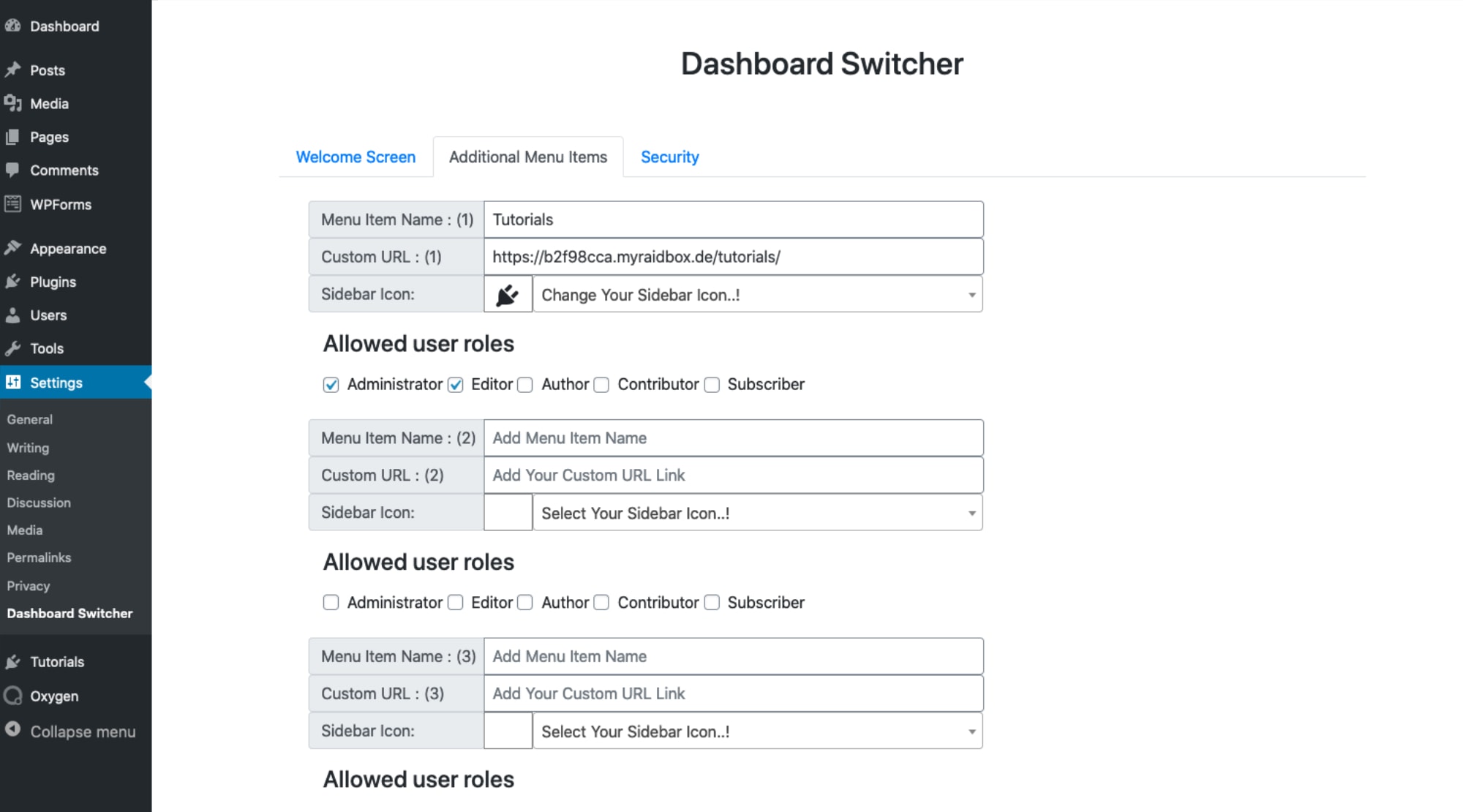Screen dimensions: 1463x812
Task: Click the Tools wrench icon
Action: tap(12, 348)
